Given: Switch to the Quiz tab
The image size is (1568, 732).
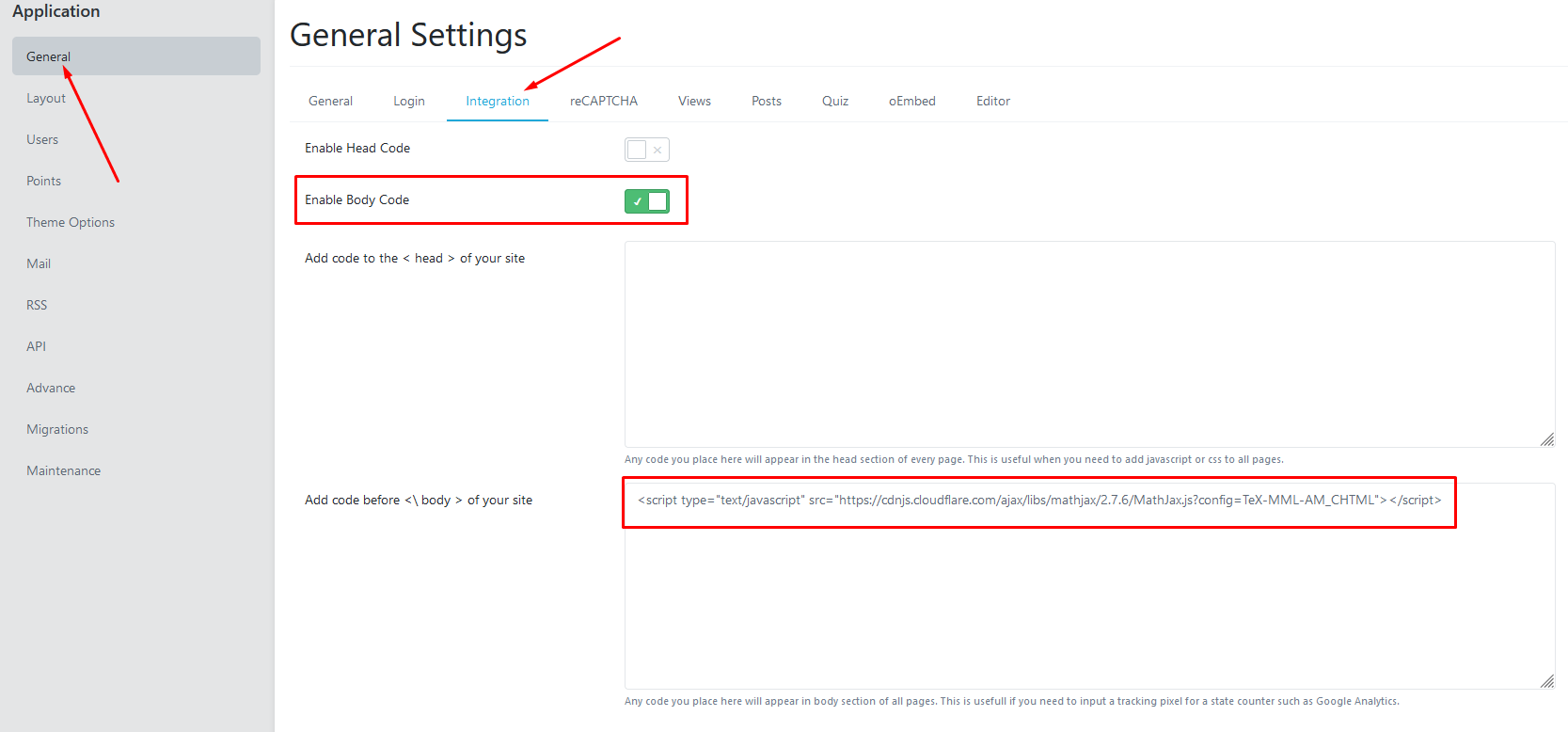Looking at the screenshot, I should [835, 101].
